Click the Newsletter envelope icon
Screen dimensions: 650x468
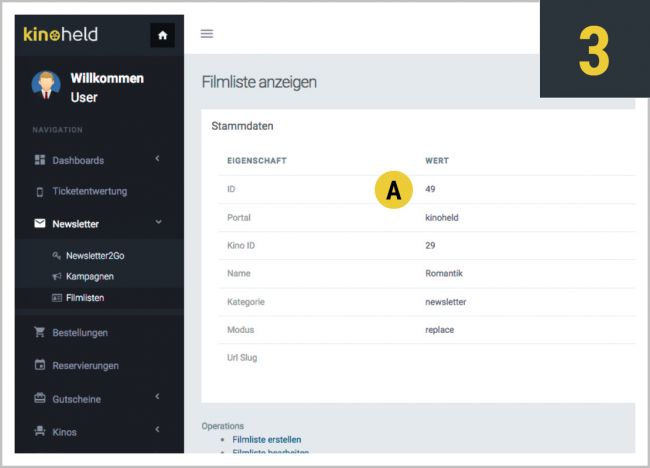coord(40,224)
